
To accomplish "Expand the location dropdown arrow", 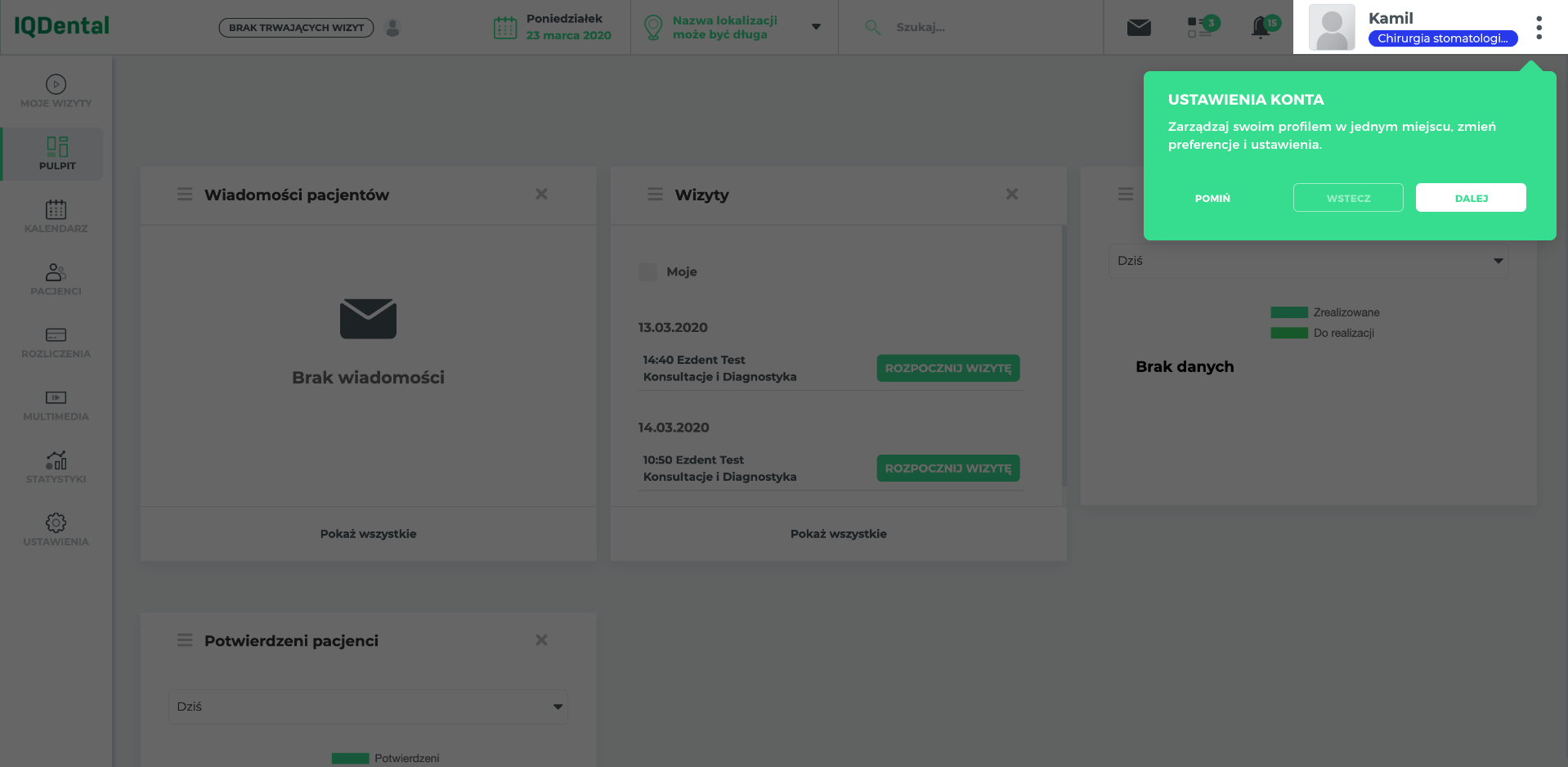I will 815,27.
